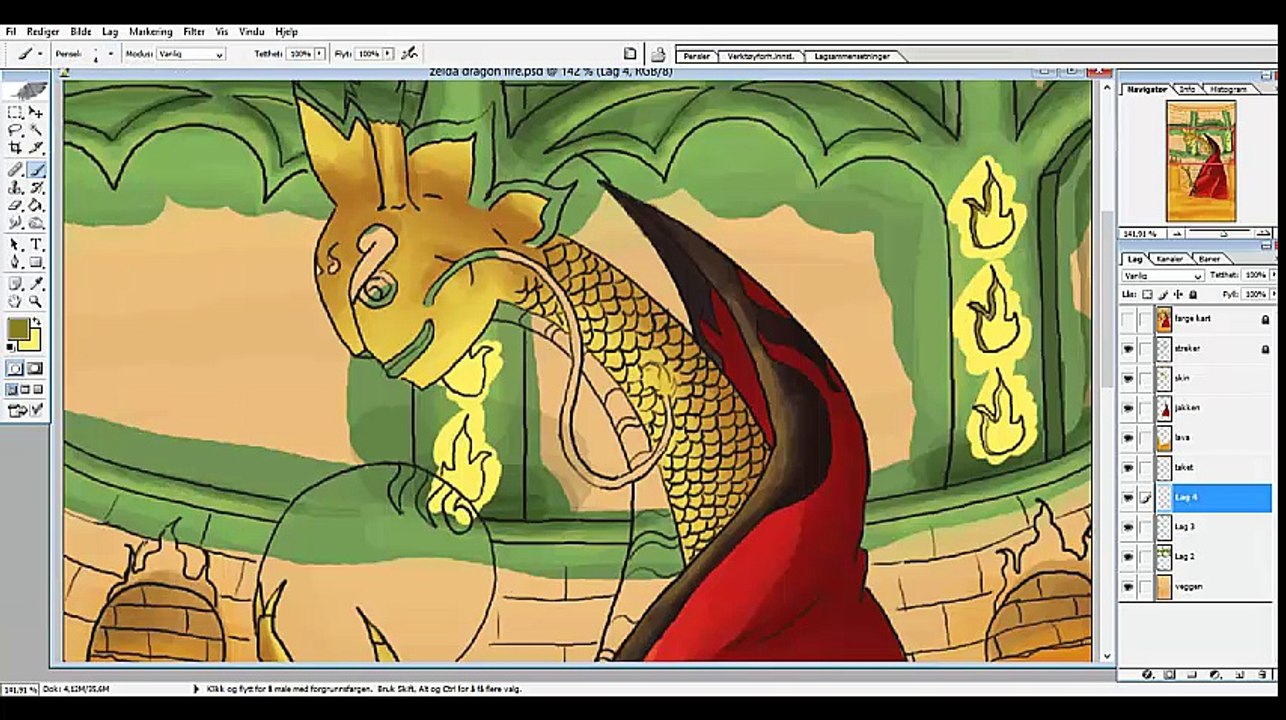1286x720 pixels.
Task: Select the Brush tool in toolbox
Action: (36, 170)
